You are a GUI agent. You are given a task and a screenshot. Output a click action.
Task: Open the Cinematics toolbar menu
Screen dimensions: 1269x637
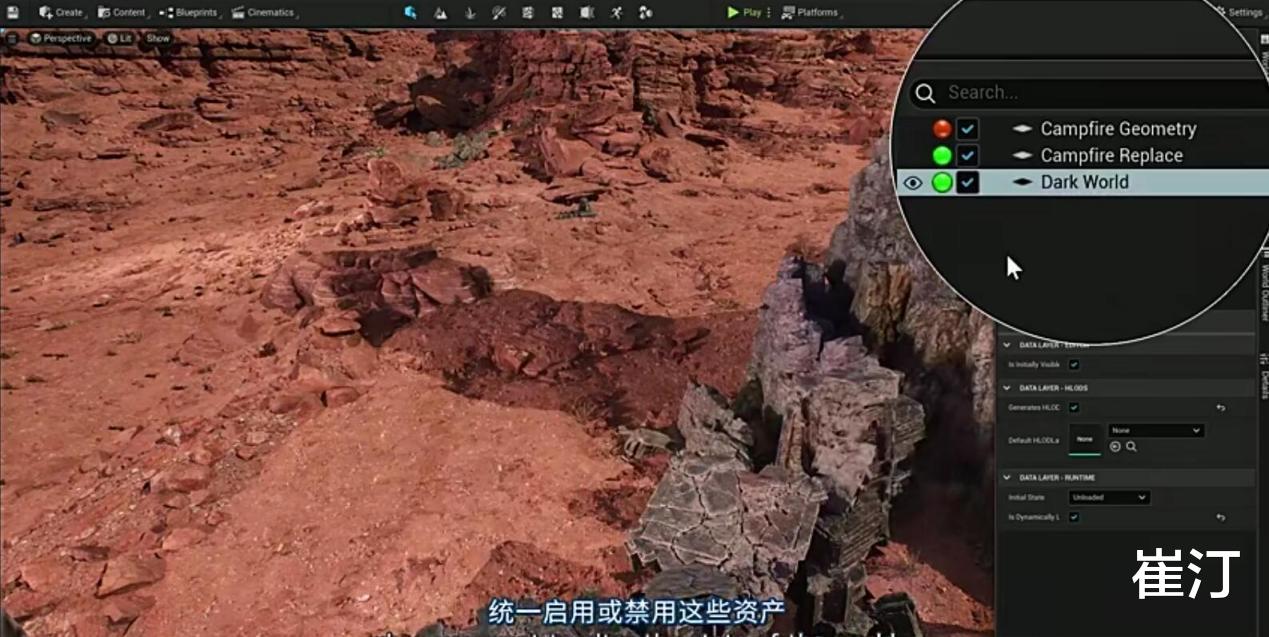click(264, 12)
